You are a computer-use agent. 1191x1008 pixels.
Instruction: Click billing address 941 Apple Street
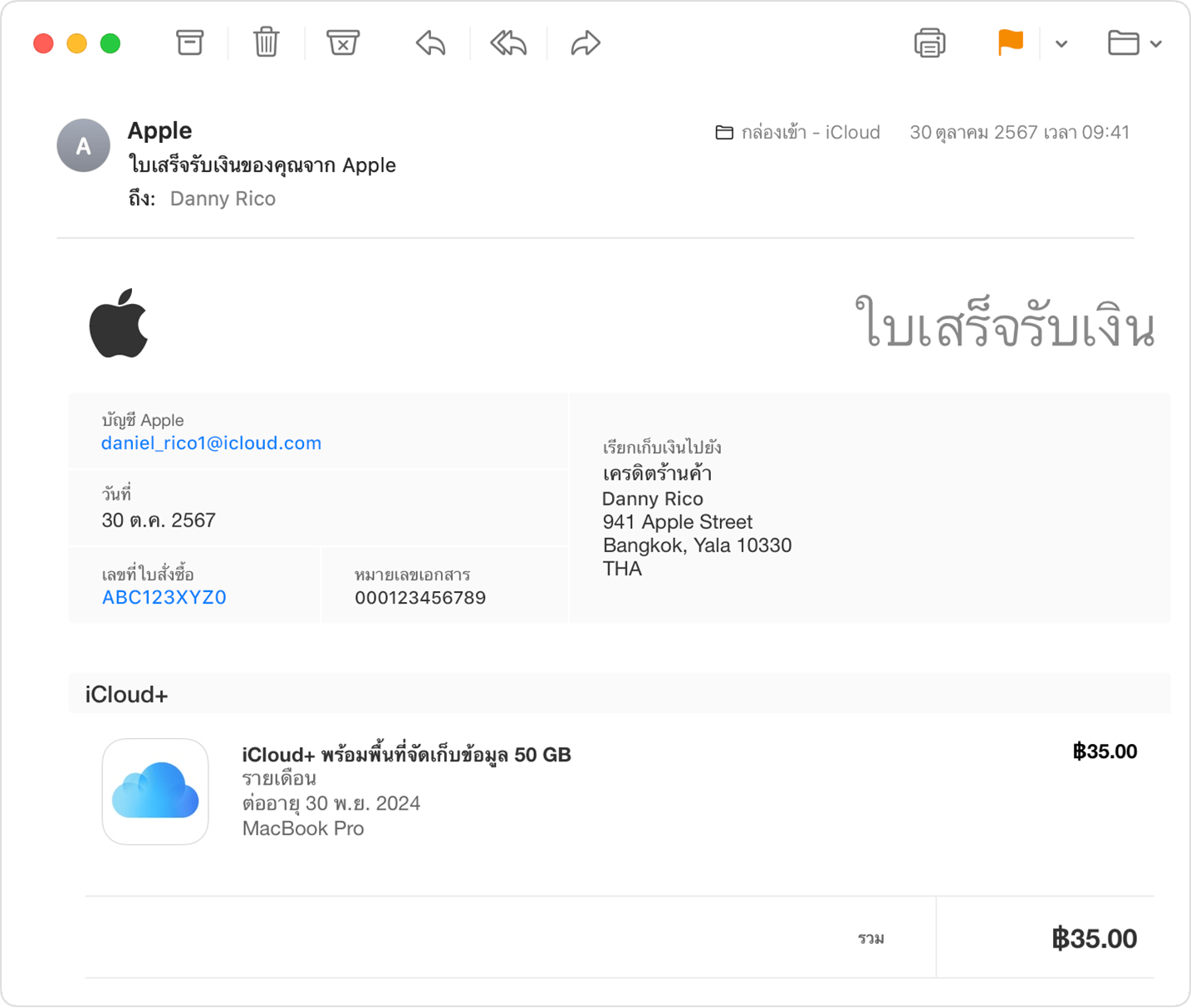[678, 522]
